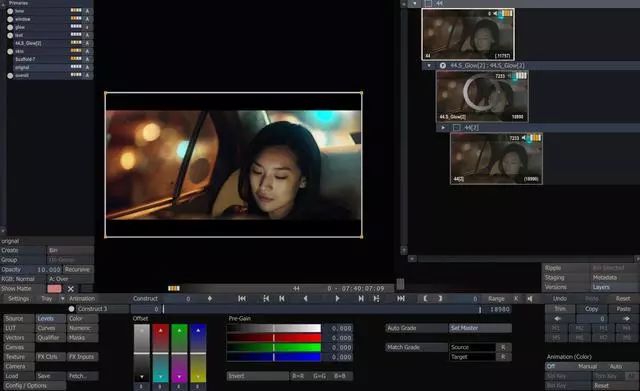Screen dimensions: 640x391
Task: Click the play forward transport button
Action: click(x=337, y=299)
